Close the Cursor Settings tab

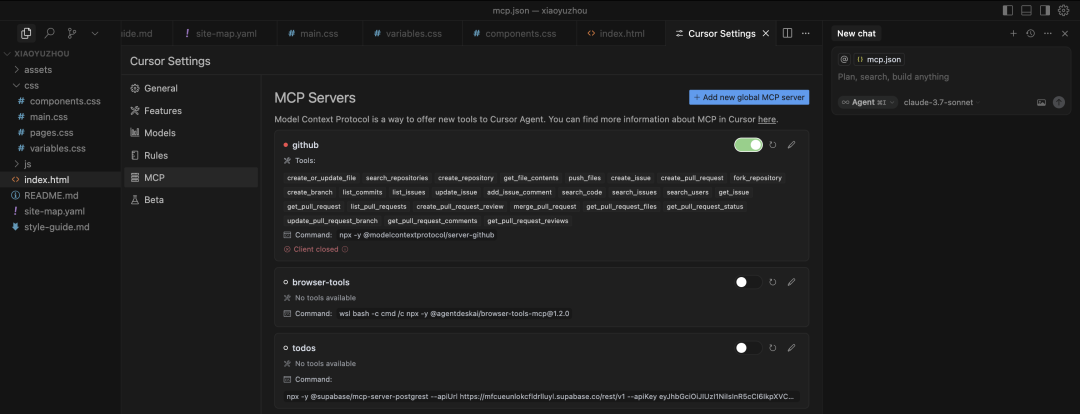pyautogui.click(x=766, y=33)
